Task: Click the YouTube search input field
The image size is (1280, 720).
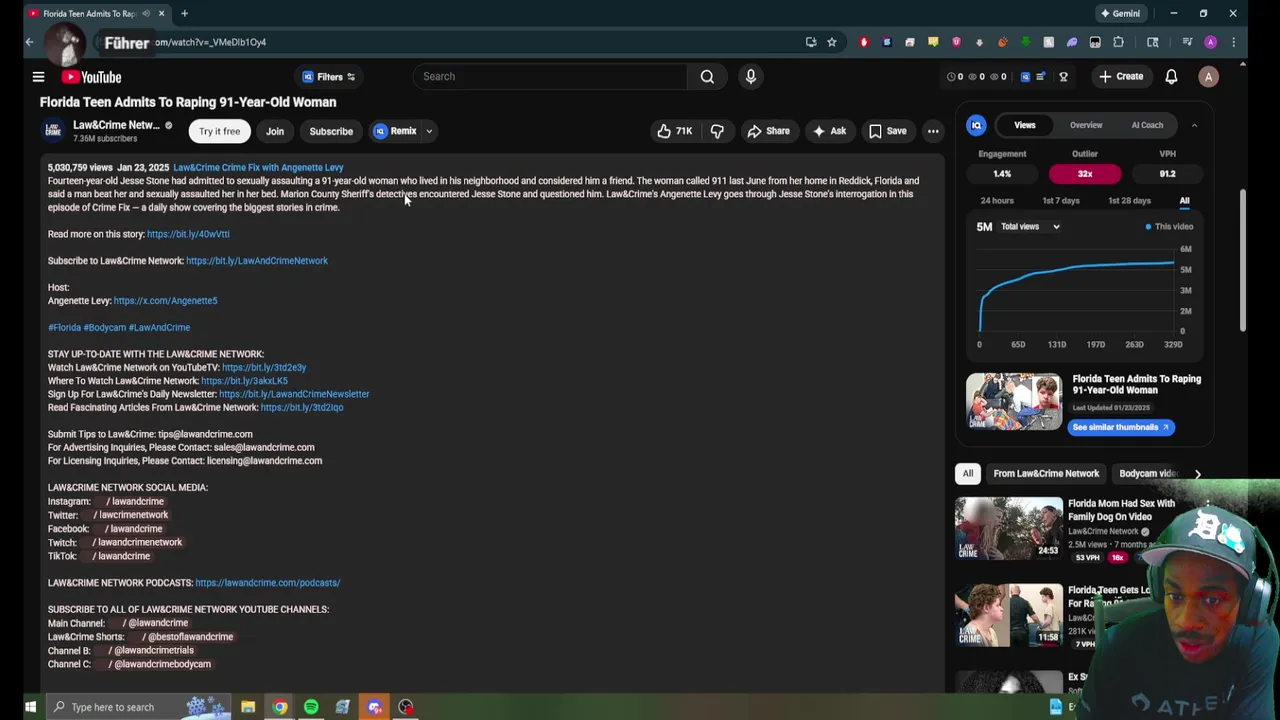Action: coord(550,76)
